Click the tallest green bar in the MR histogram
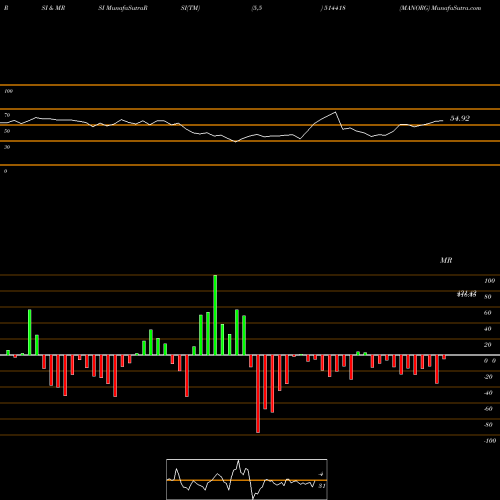The image size is (500, 500). pyautogui.click(x=215, y=315)
